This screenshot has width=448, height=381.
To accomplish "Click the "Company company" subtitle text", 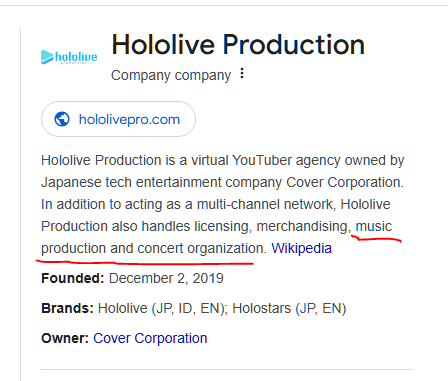I will (171, 75).
